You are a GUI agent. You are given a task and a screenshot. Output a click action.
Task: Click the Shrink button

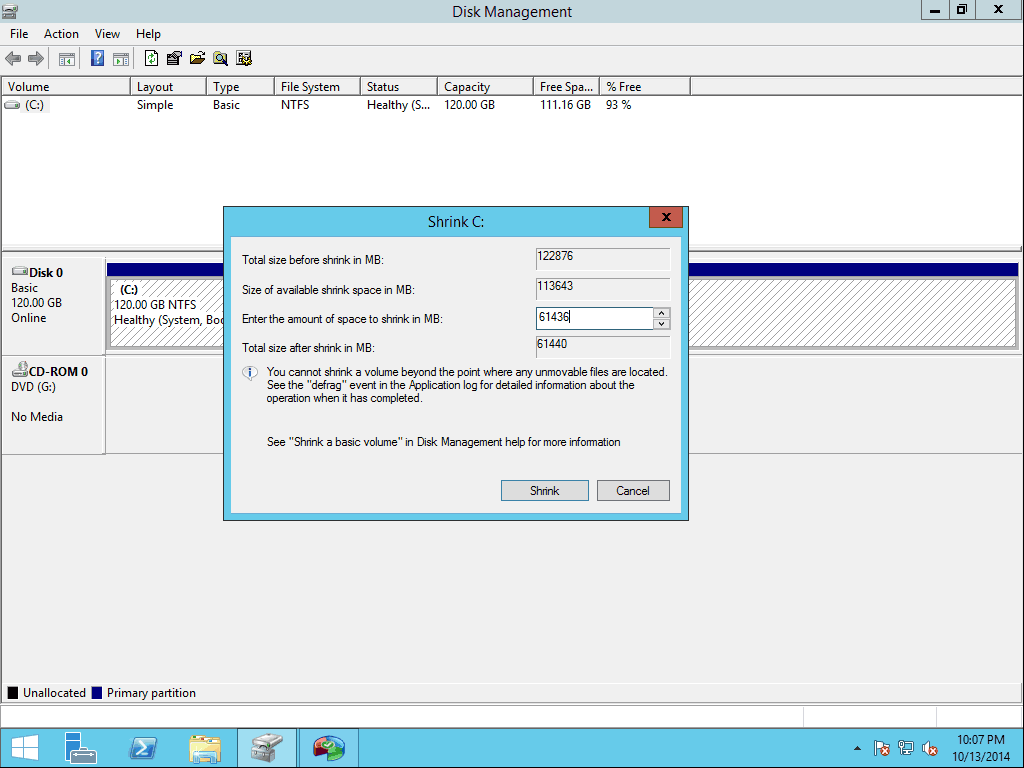click(x=545, y=490)
